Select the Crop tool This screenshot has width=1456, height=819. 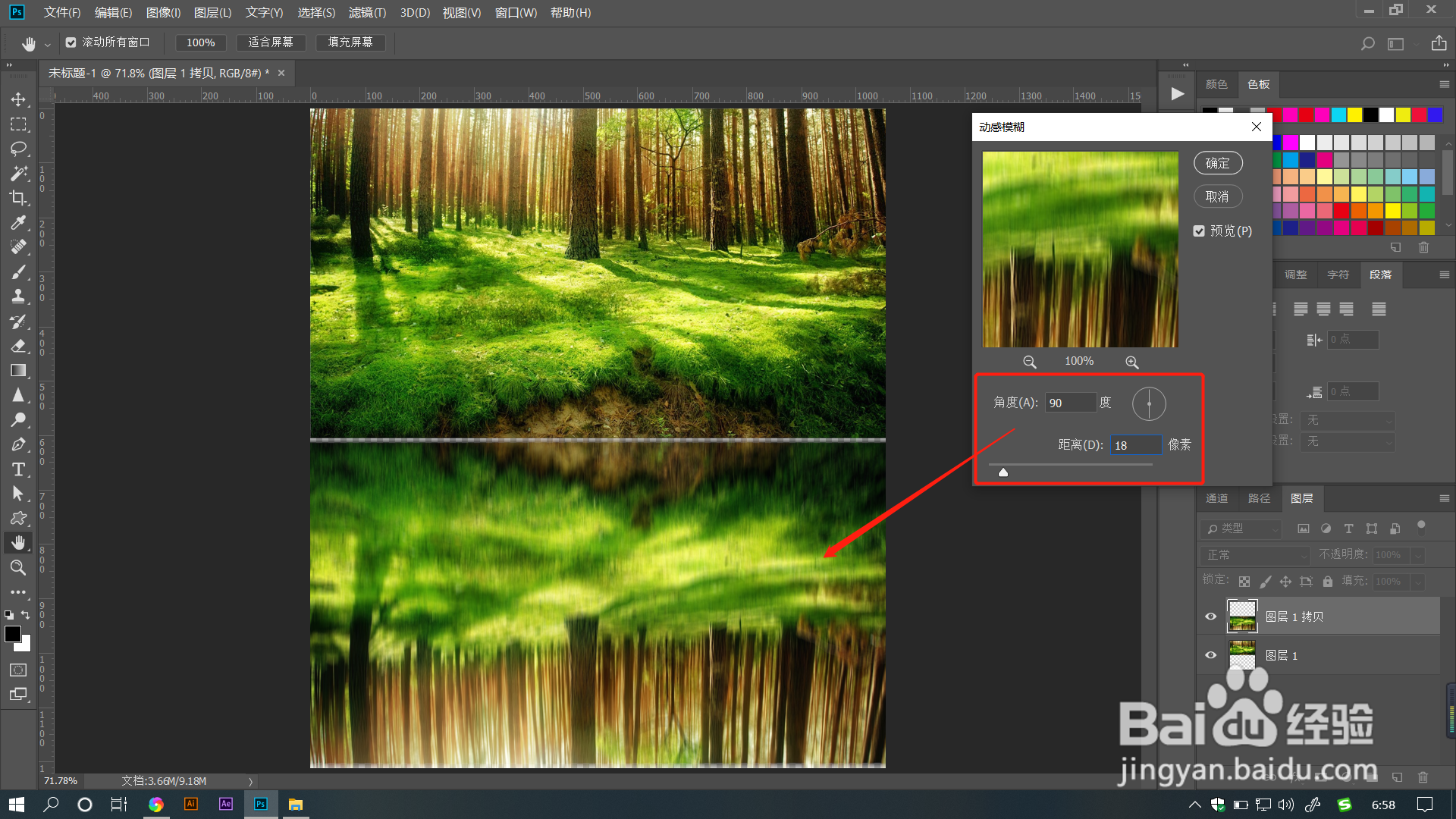click(x=18, y=198)
